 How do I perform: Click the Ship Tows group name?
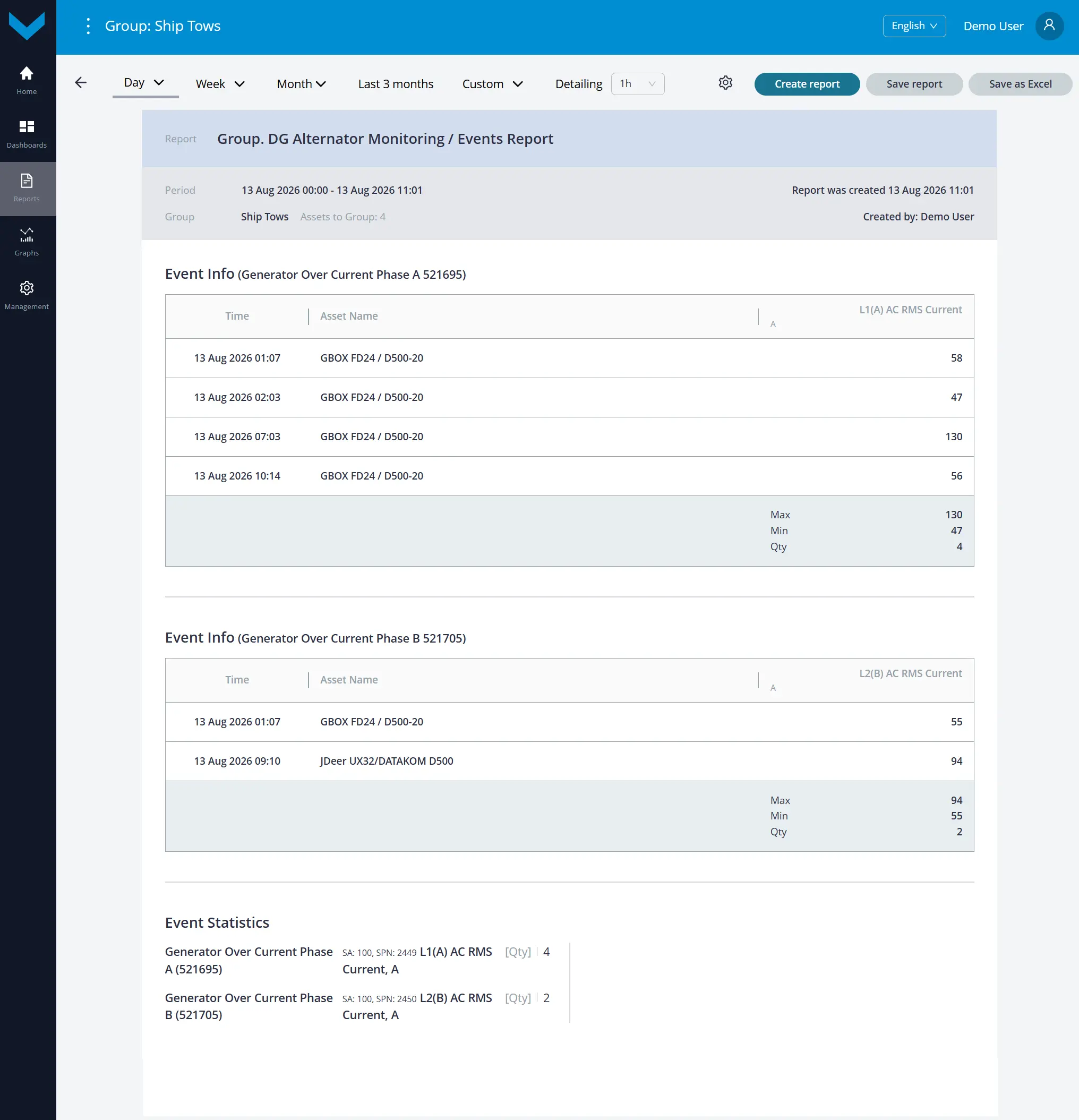pyautogui.click(x=264, y=217)
